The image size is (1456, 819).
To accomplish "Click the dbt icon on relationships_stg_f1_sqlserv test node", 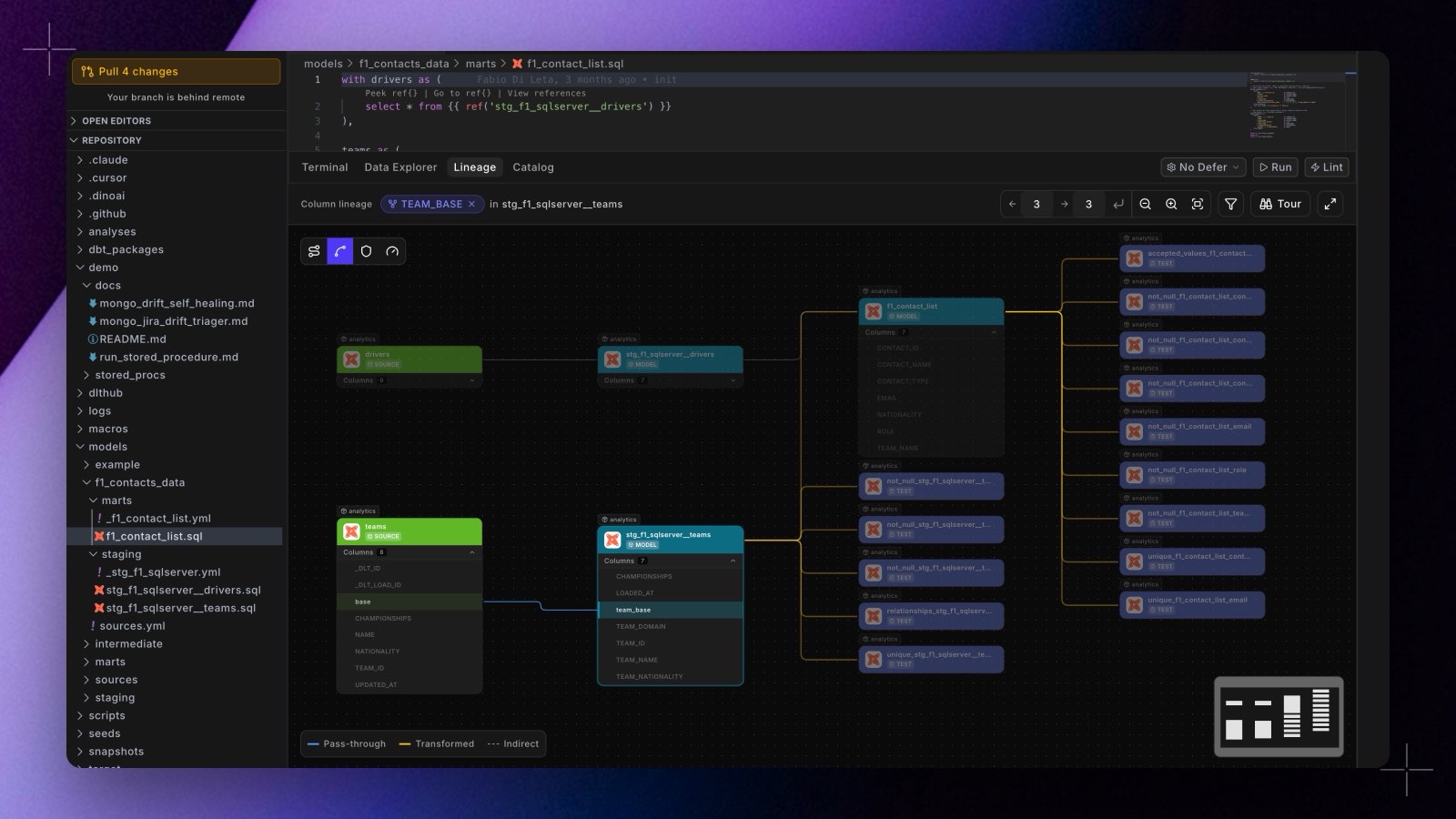I will click(874, 616).
